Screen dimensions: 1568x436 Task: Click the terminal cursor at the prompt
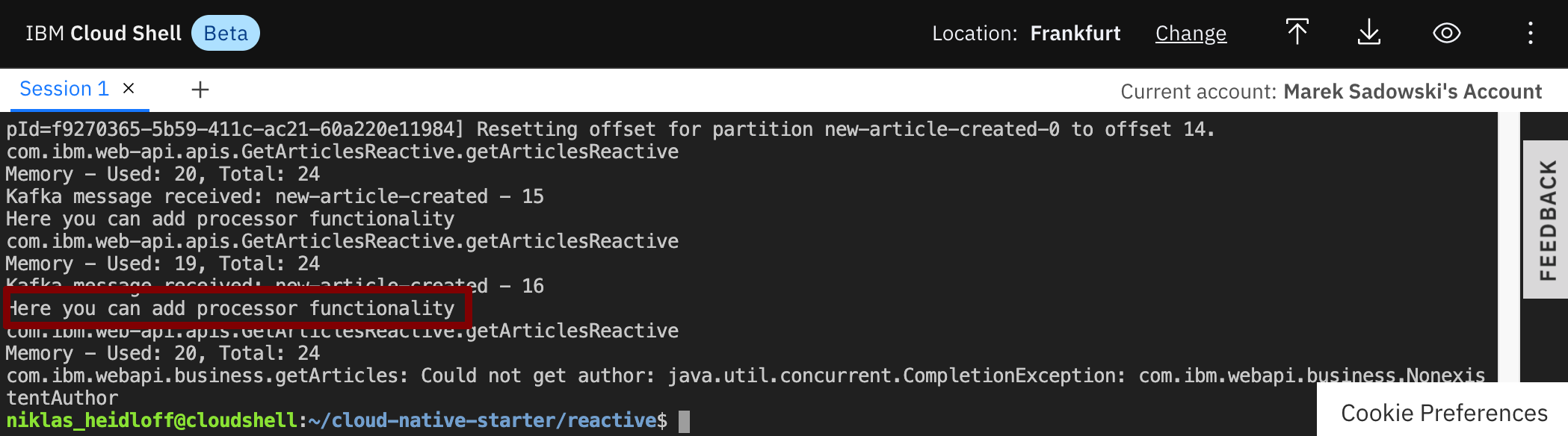[x=684, y=421]
